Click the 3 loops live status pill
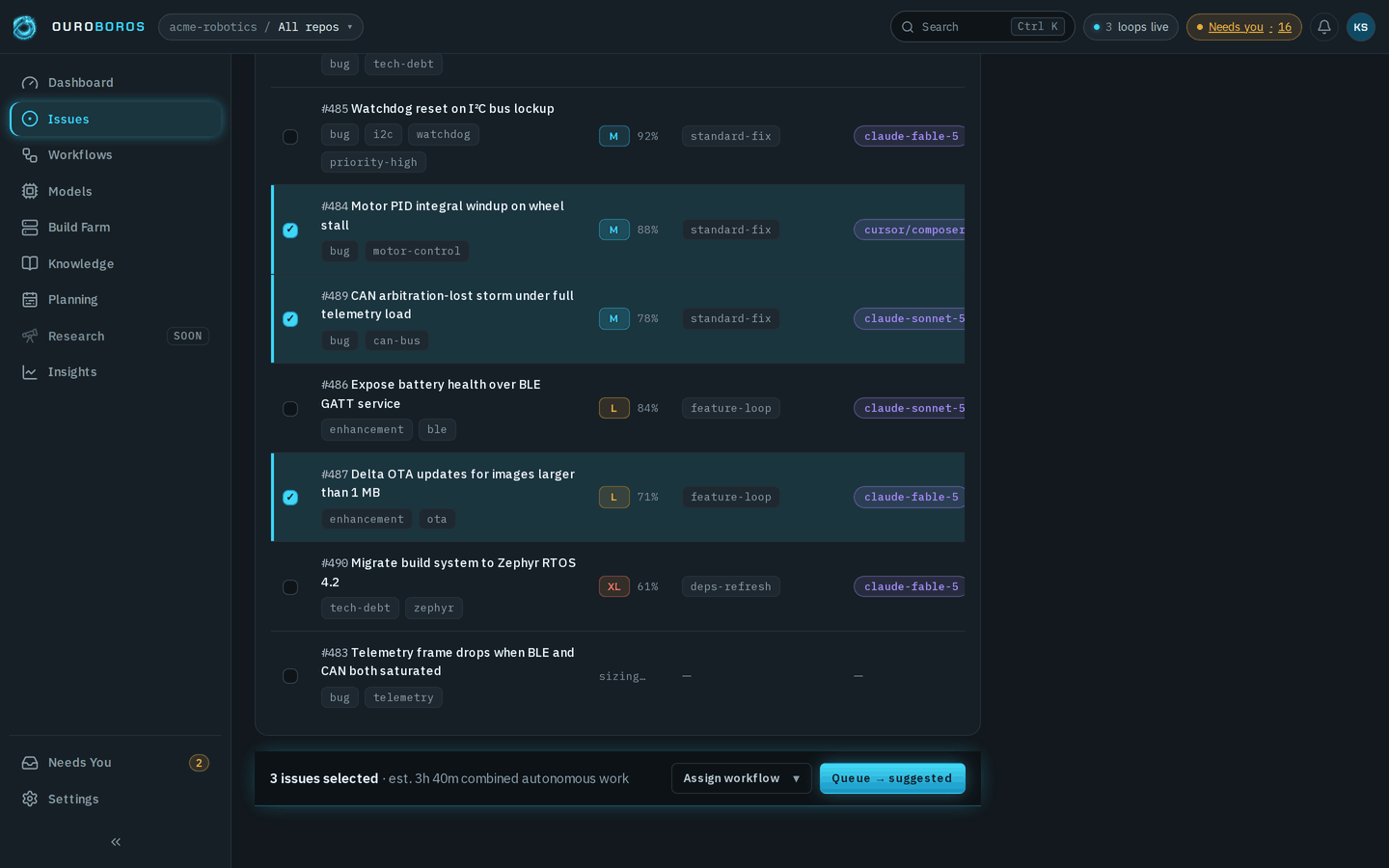 1130,27
